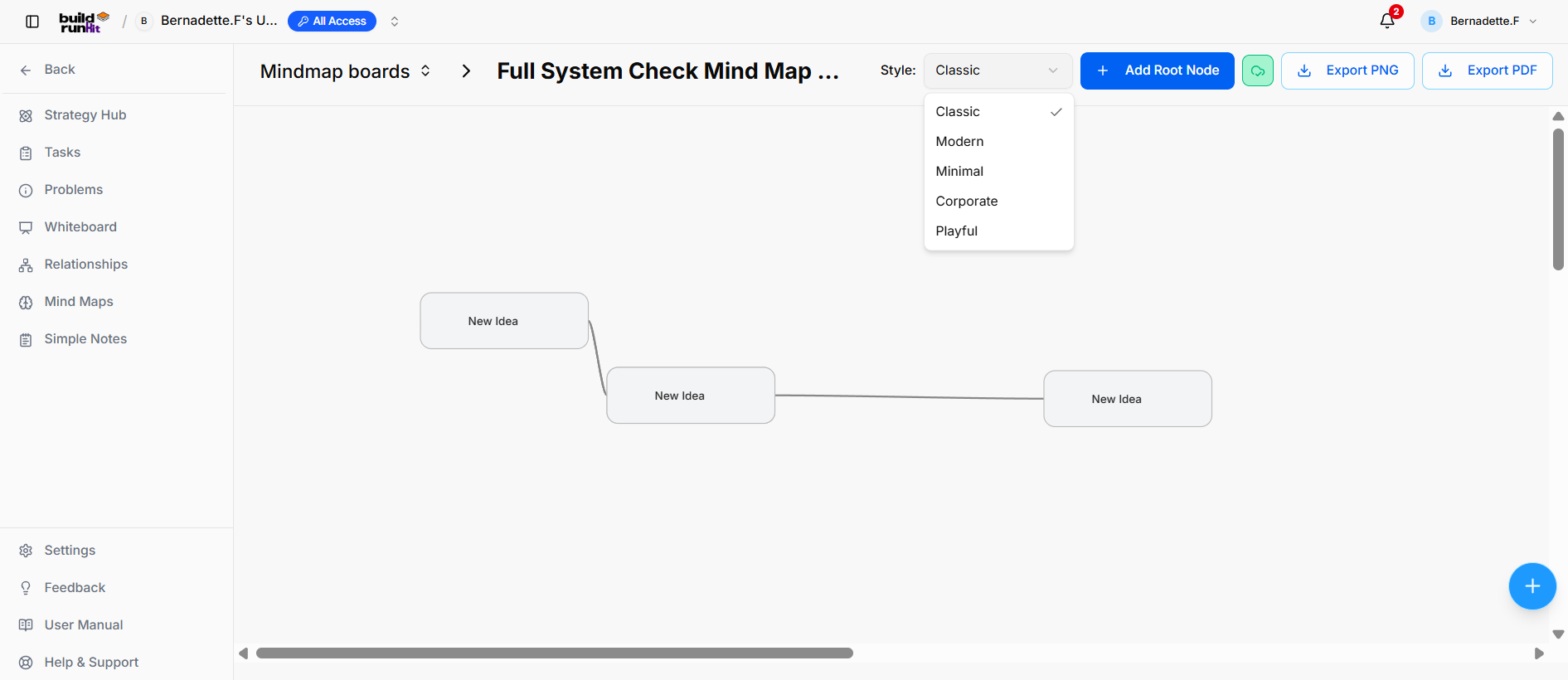Click the sidebar collapse panel icon
Viewport: 1568px width, 680px height.
click(32, 22)
